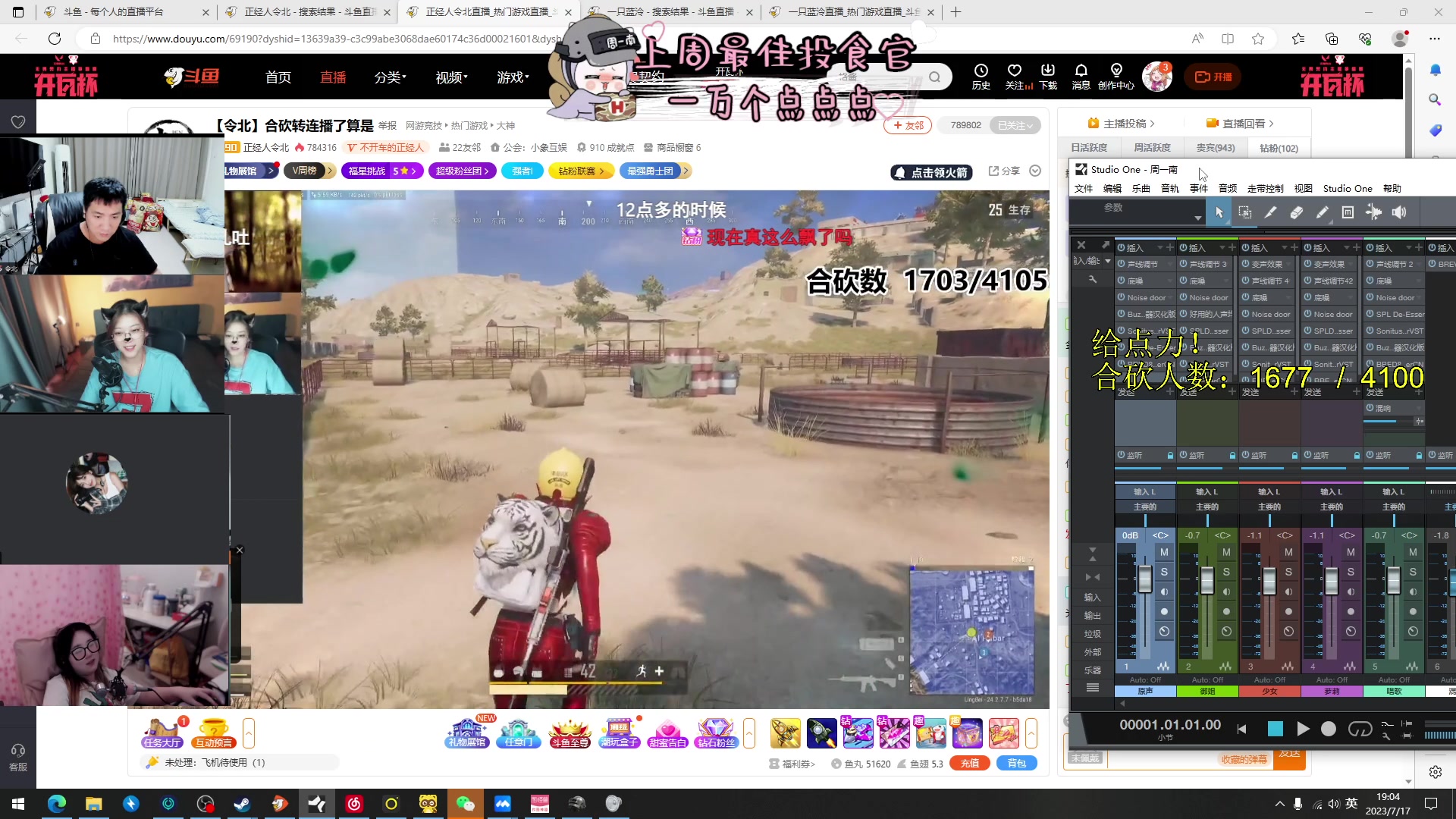Select the Bend tool in Studio One
This screenshot has width=1456, height=819.
(1373, 213)
